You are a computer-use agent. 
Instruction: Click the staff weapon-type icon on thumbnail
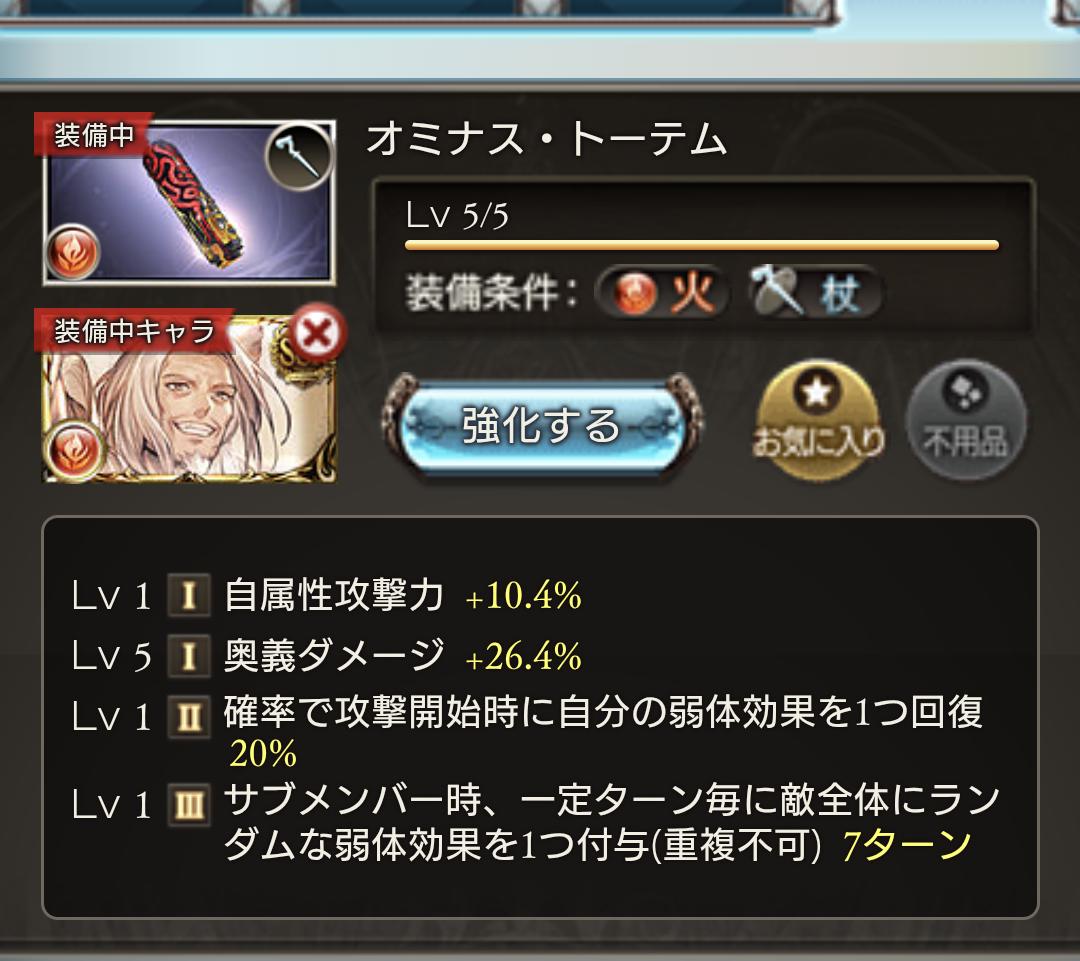[x=298, y=157]
